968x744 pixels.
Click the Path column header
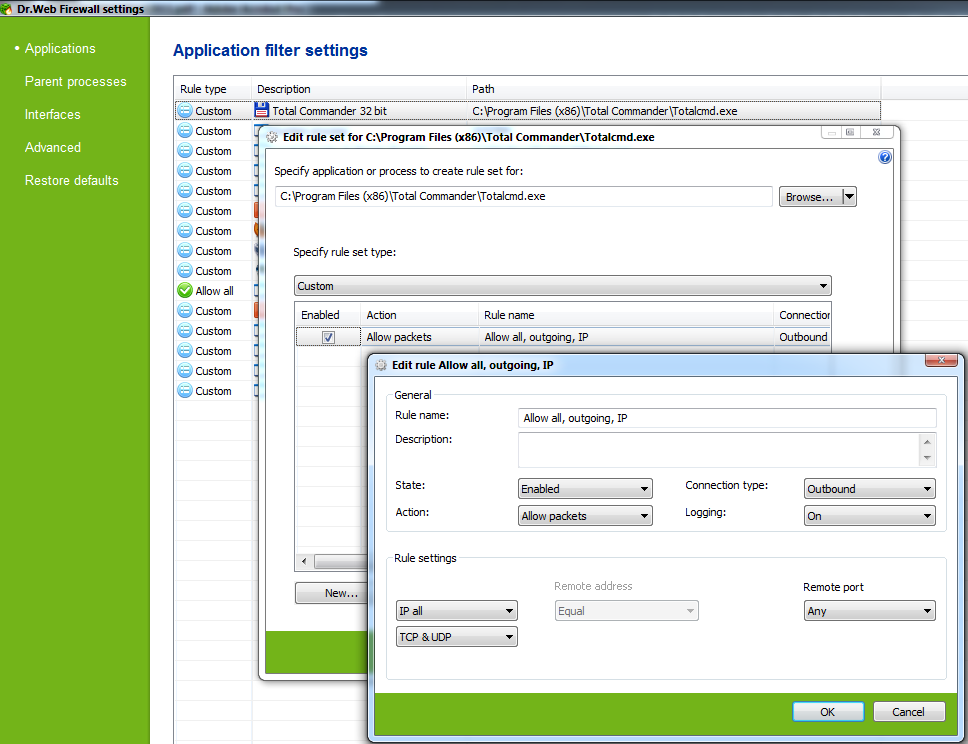point(674,89)
